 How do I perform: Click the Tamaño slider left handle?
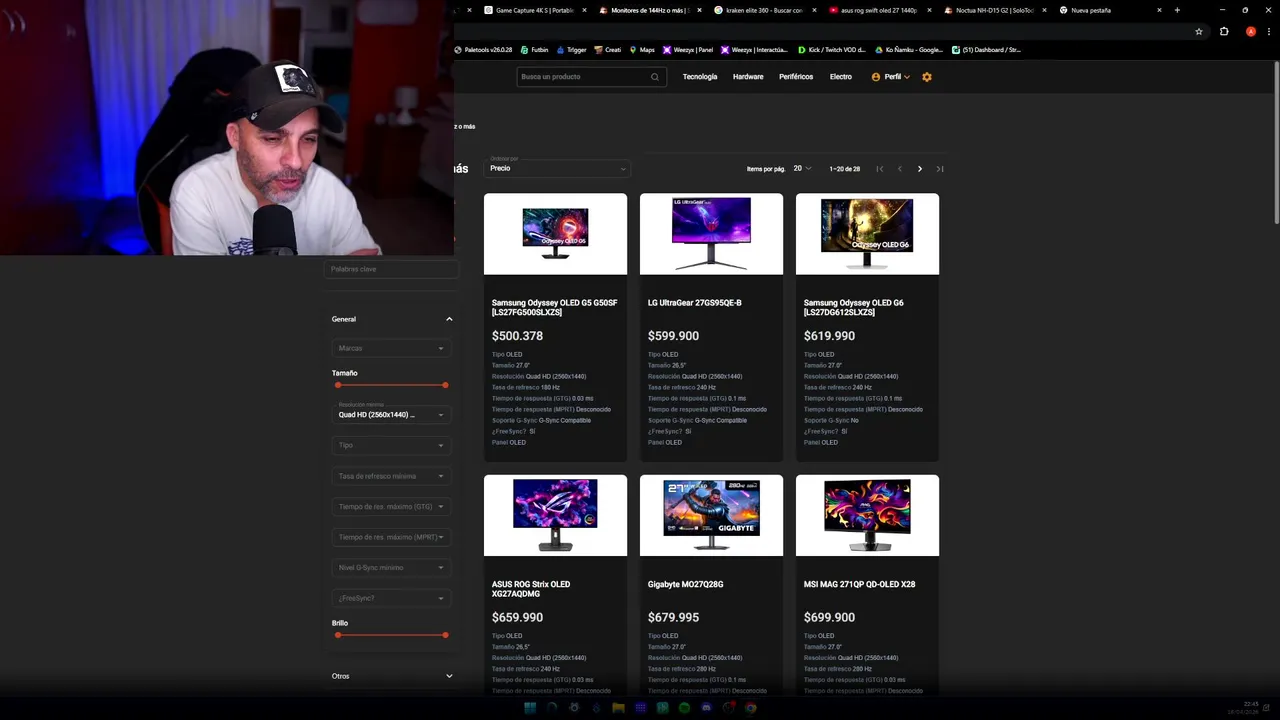pos(338,385)
